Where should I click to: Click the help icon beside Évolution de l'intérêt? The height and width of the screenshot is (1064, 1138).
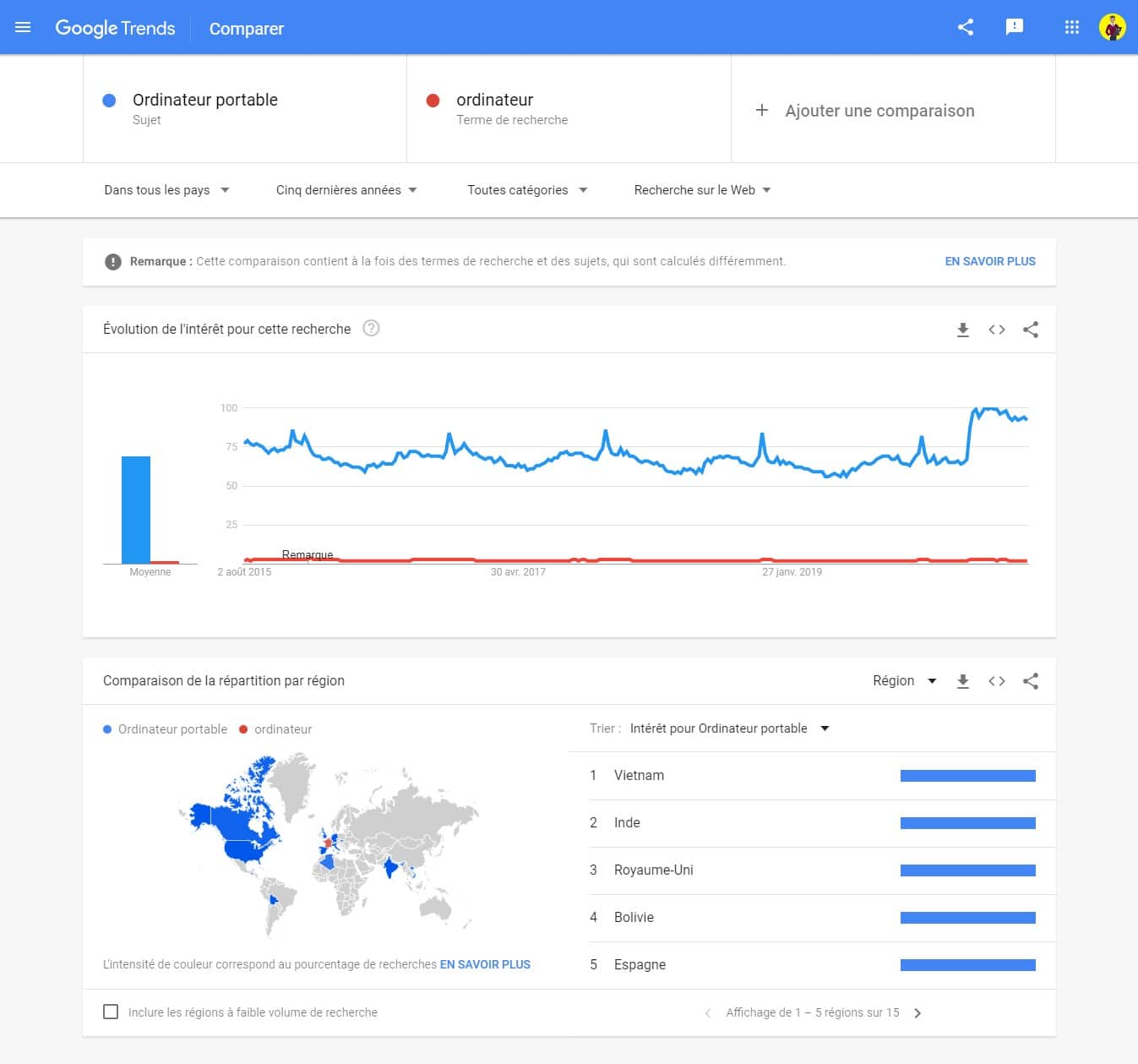pos(371,328)
